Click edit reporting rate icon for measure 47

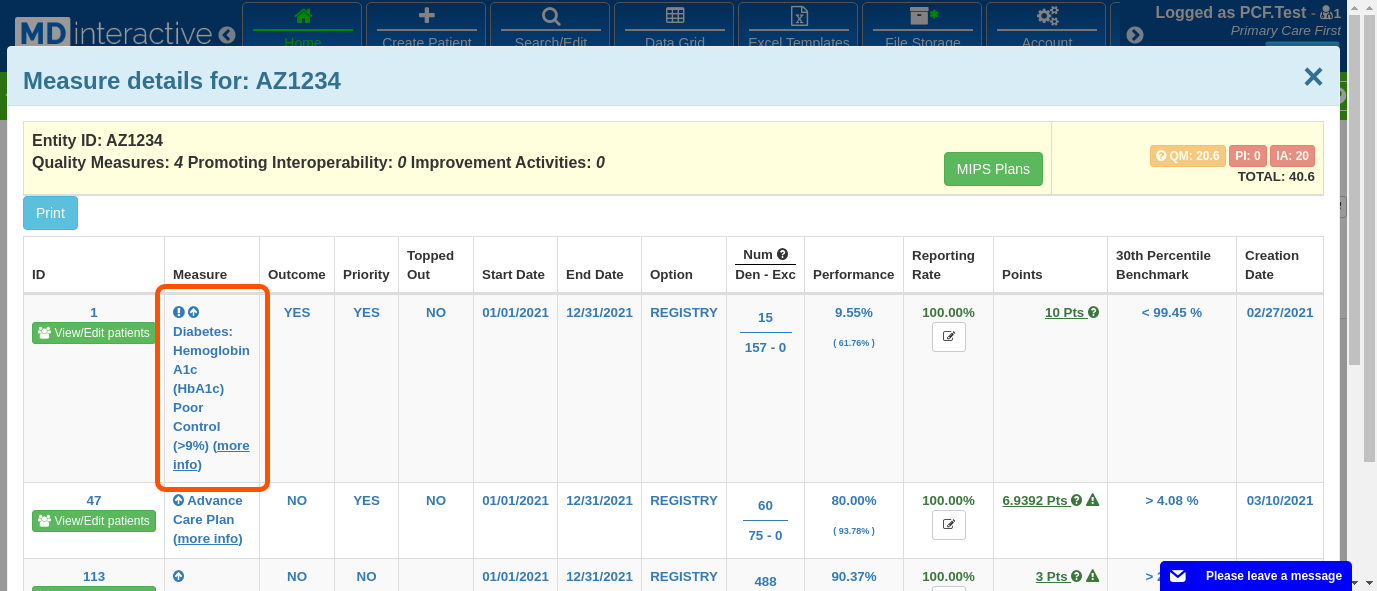tap(948, 525)
